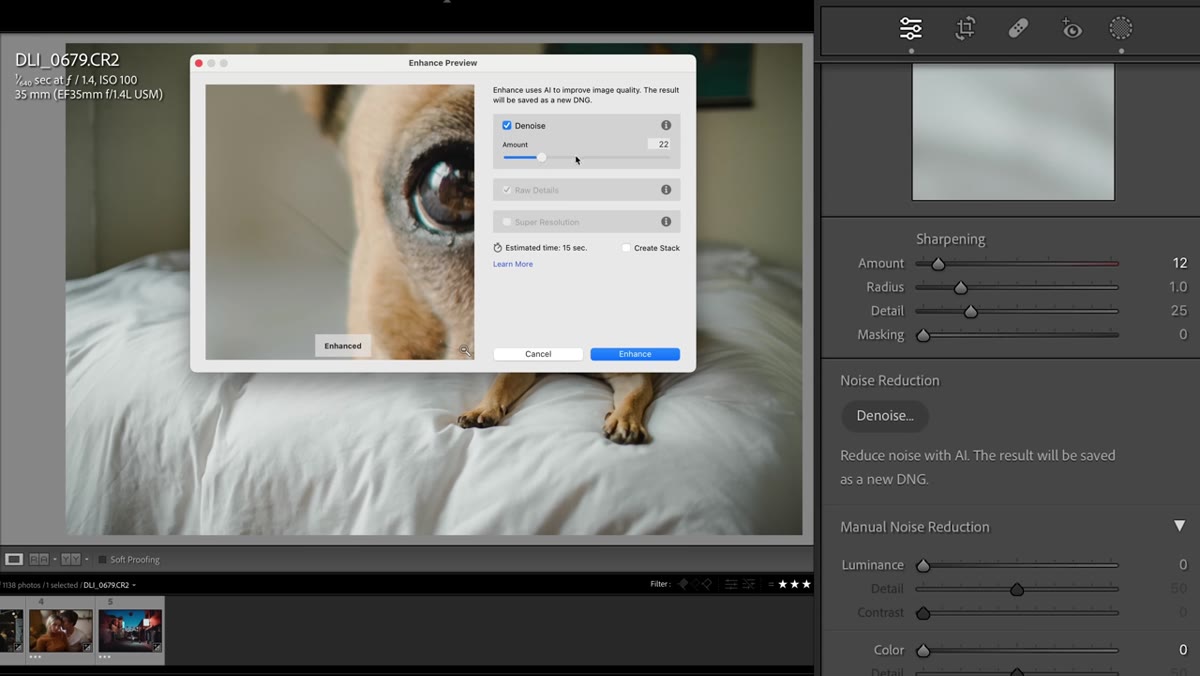Click the before/after top-bottom YY icon

pos(70,559)
